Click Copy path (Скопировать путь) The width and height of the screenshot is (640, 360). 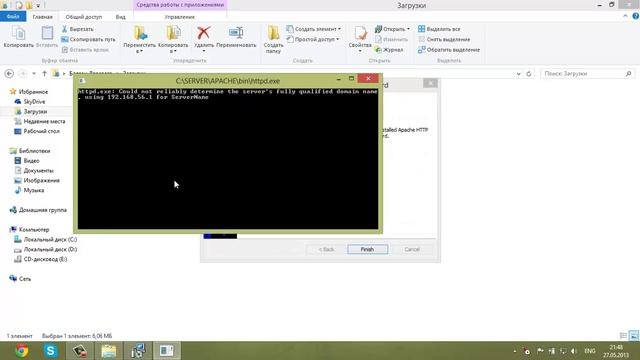point(88,39)
